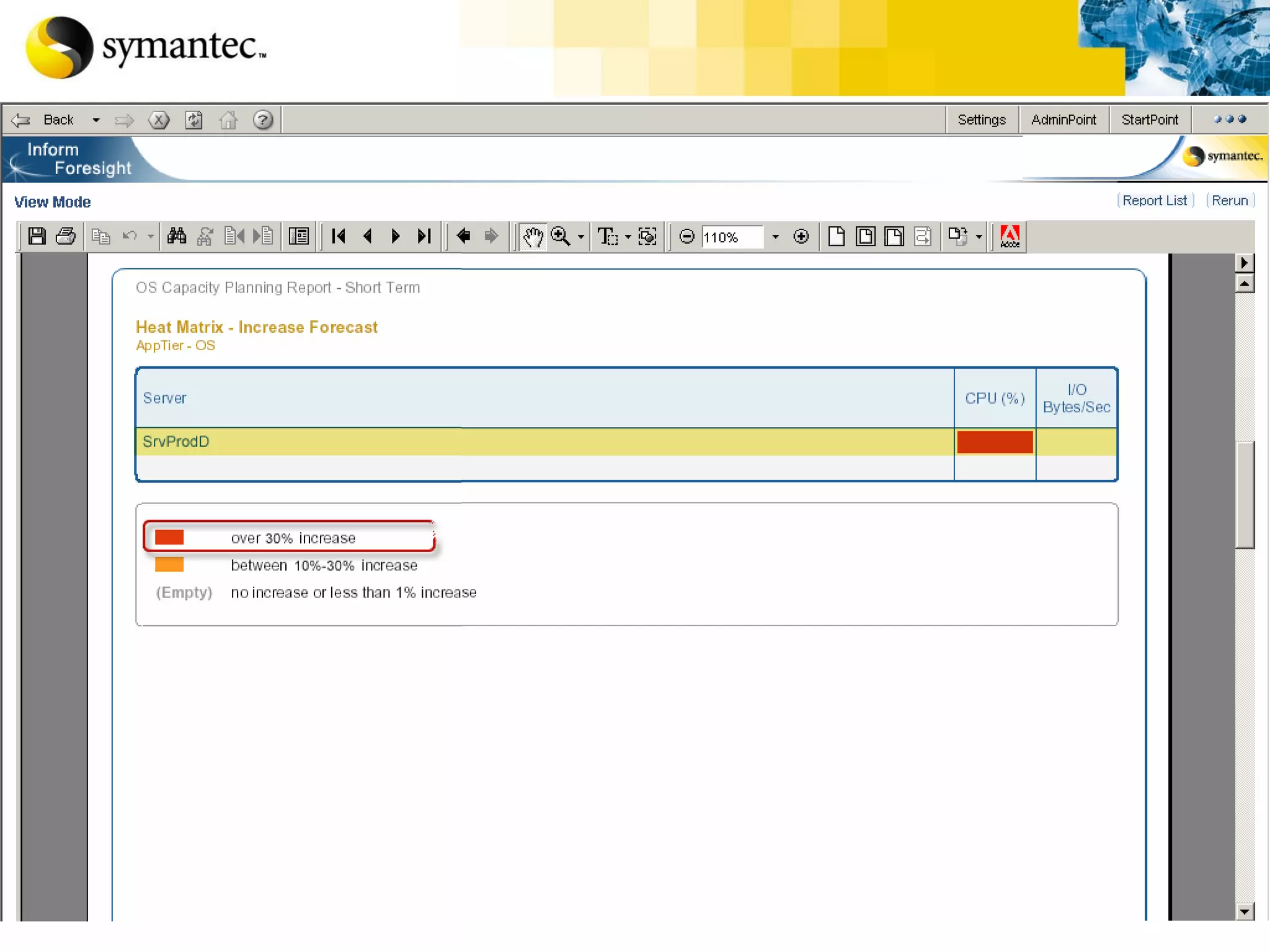Click the vertical scrollbar down arrow
This screenshot has width=1270, height=952.
tap(1244, 911)
